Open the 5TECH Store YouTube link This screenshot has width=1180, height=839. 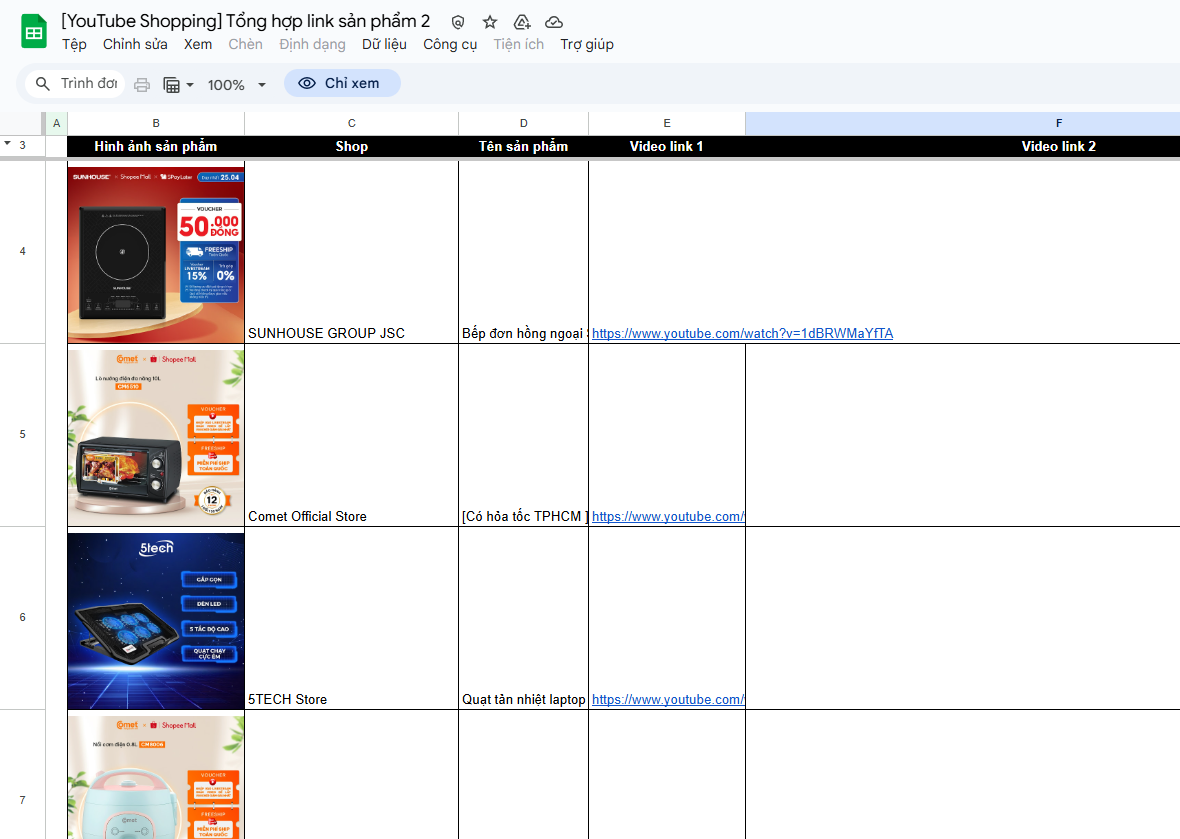(x=667, y=700)
